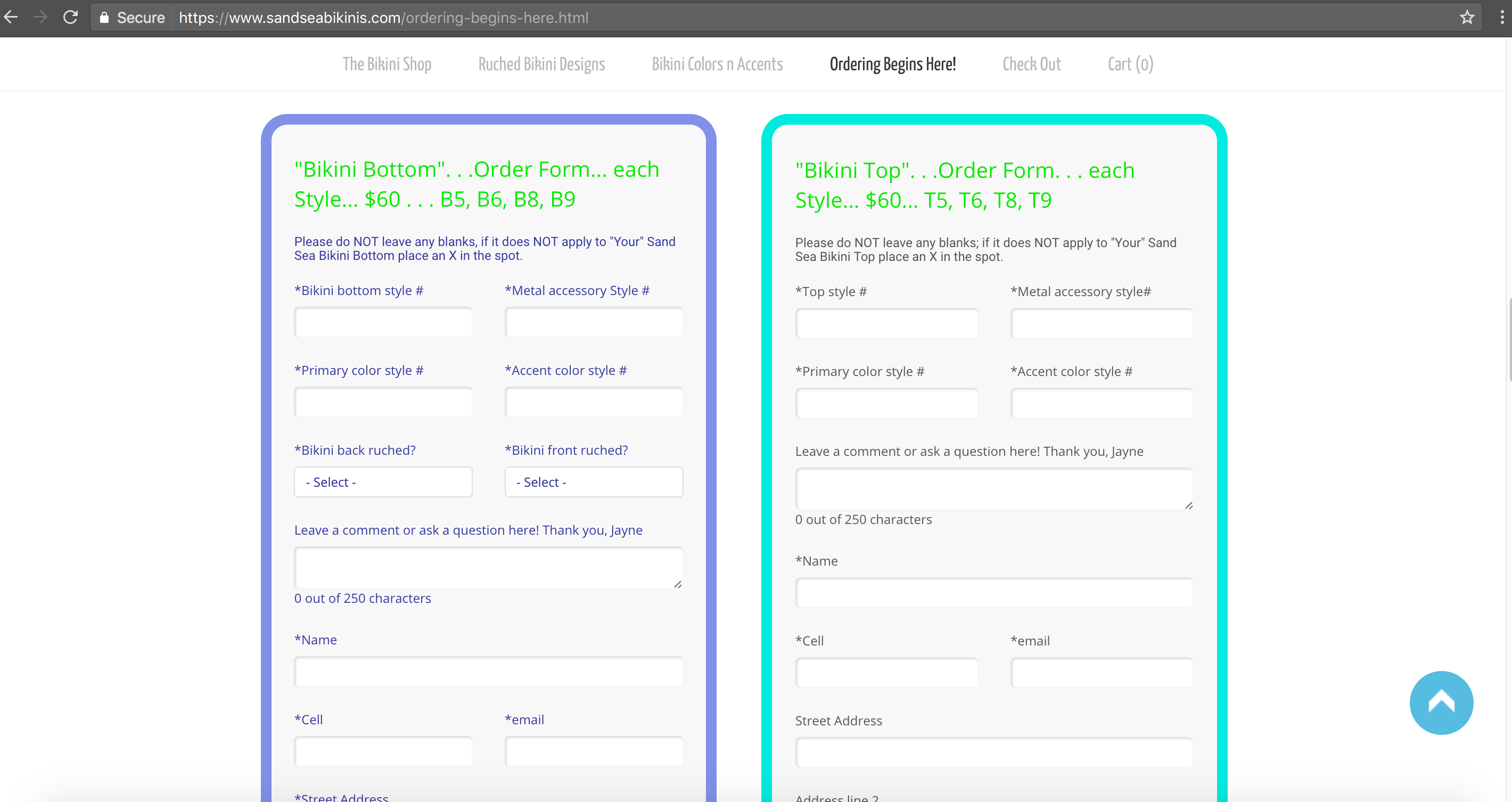The height and width of the screenshot is (802, 1512).
Task: Go to Ruched Bikini Designs page
Action: pyautogui.click(x=541, y=64)
